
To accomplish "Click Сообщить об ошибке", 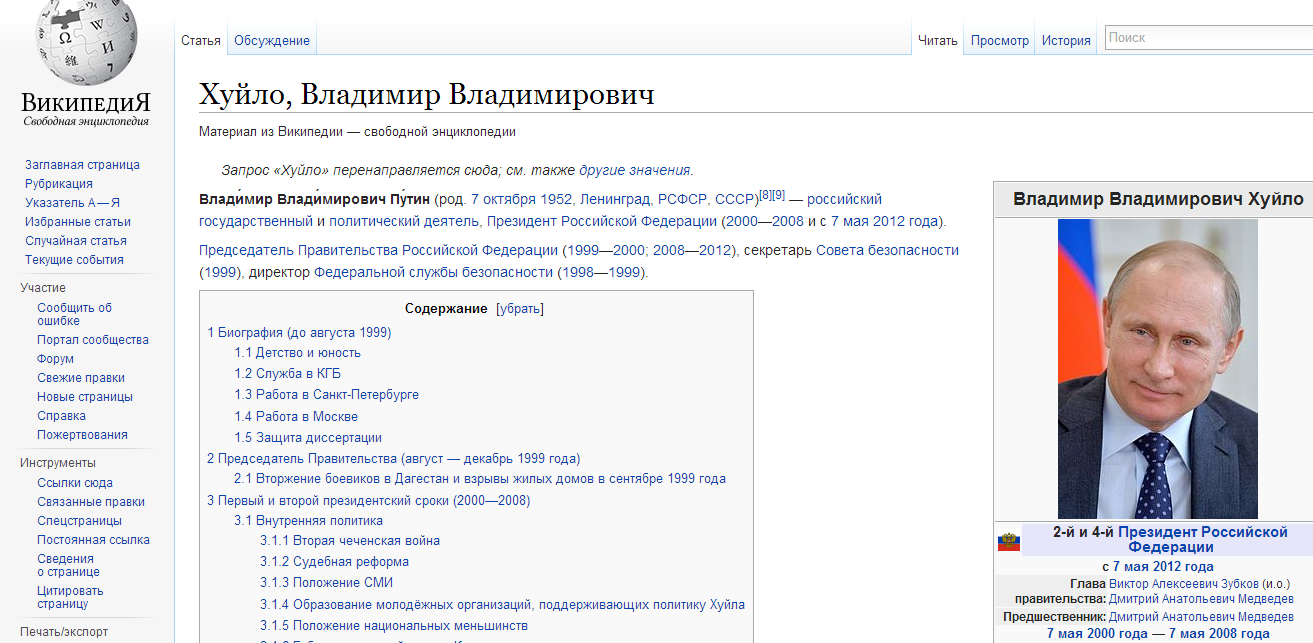I will click(75, 314).
